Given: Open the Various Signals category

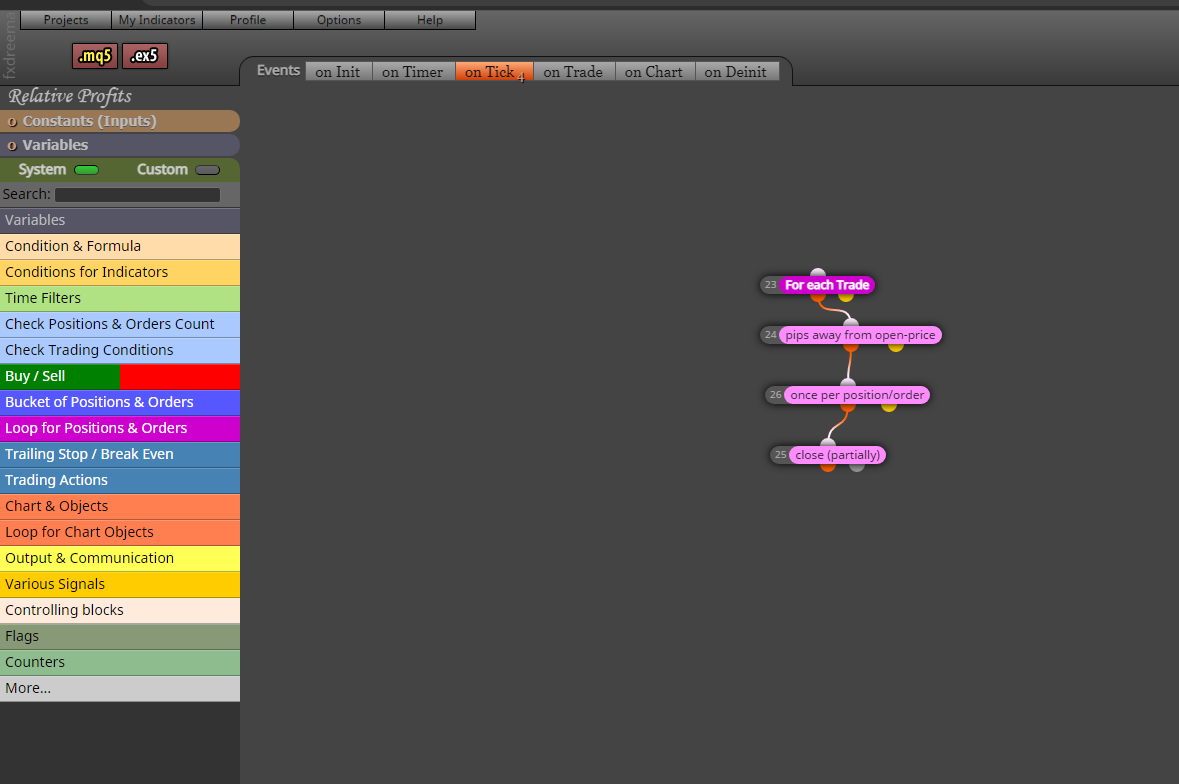Looking at the screenshot, I should 120,584.
